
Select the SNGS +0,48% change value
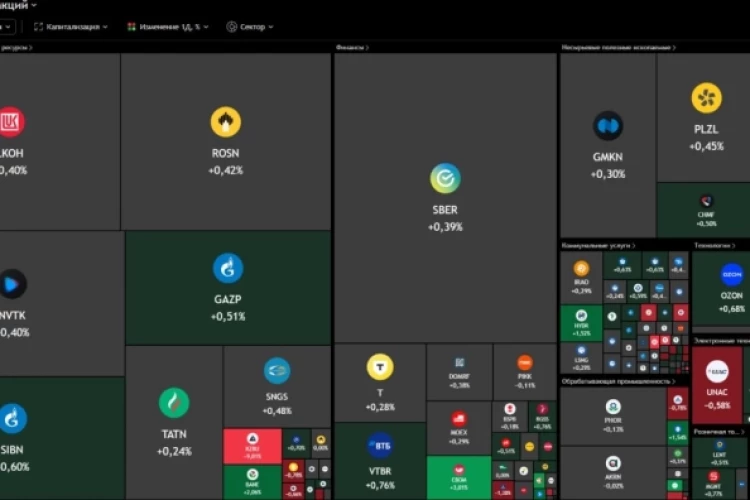(x=277, y=411)
